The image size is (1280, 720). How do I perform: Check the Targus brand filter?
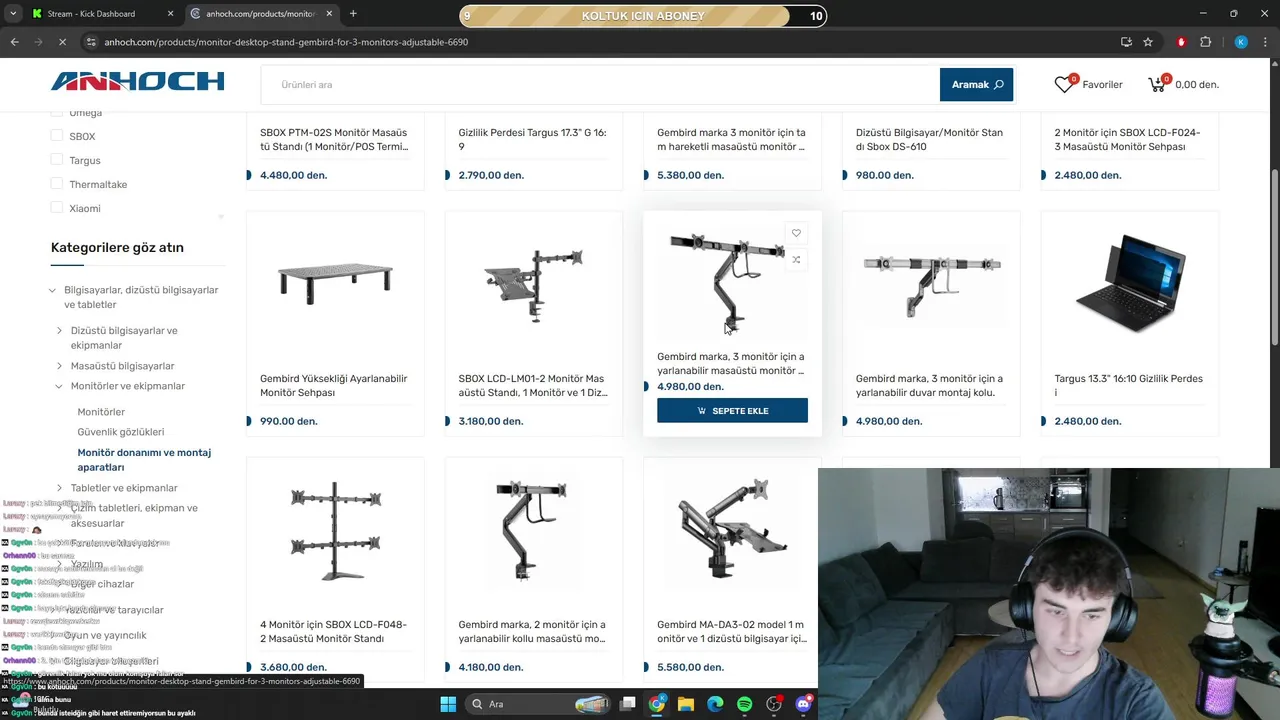point(57,159)
